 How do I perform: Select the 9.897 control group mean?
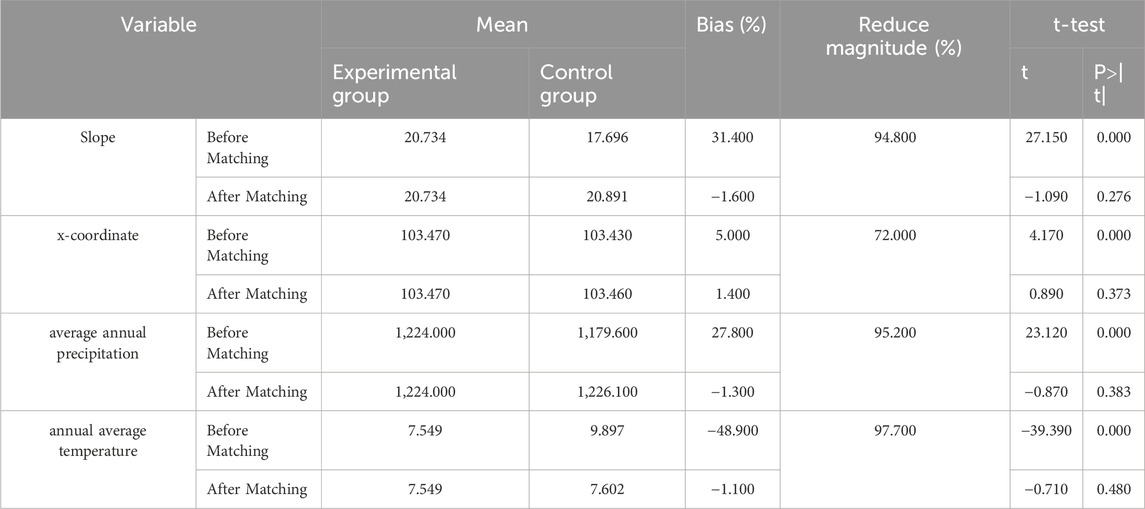coord(607,430)
